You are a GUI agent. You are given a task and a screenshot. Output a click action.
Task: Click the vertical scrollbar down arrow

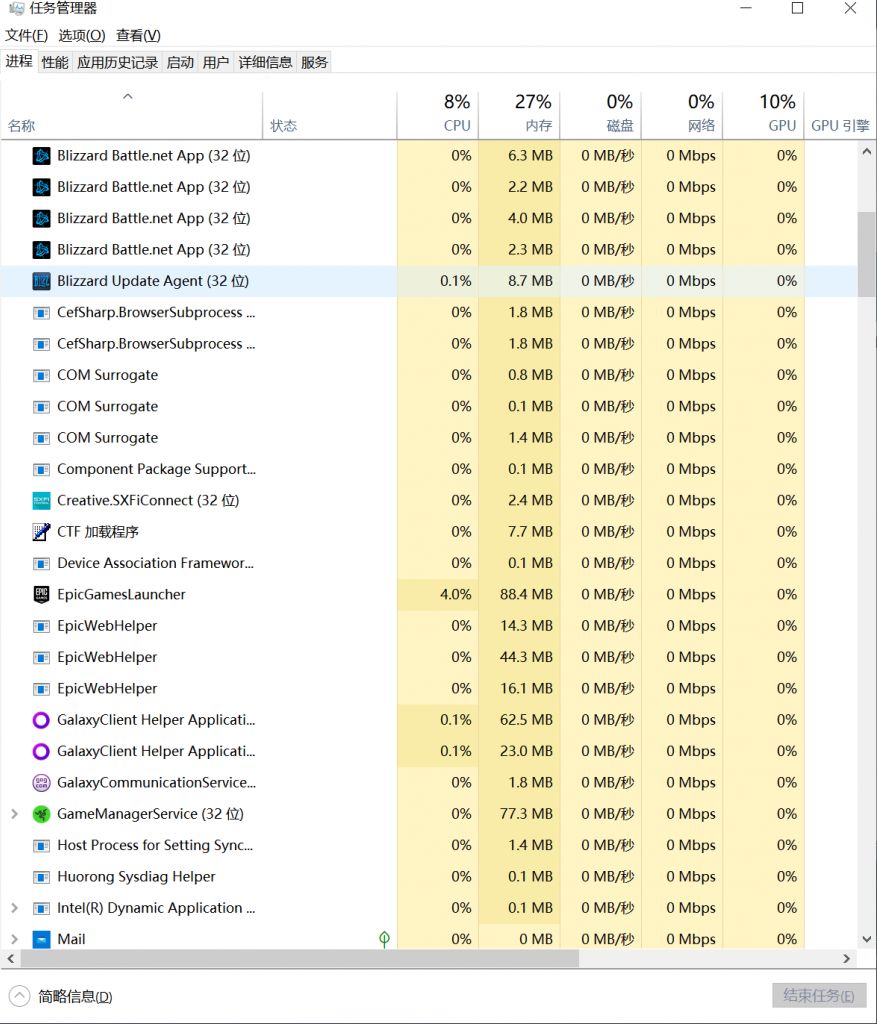[x=867, y=940]
